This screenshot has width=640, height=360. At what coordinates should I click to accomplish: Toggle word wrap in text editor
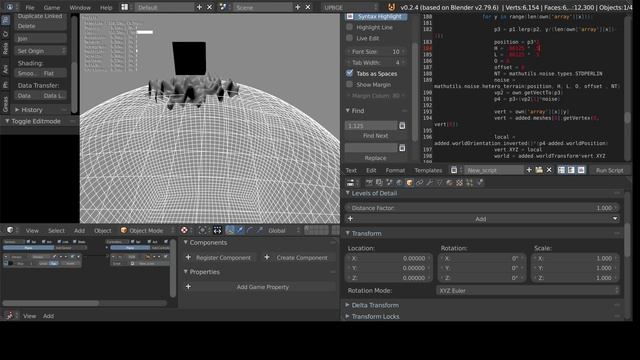click(571, 170)
